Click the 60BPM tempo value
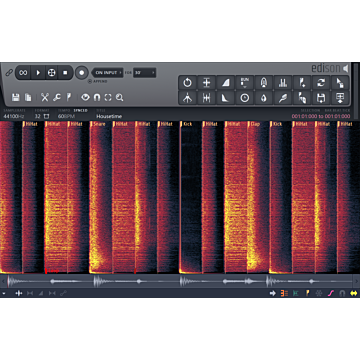Screen dimensions: 360x360 (x=66, y=116)
